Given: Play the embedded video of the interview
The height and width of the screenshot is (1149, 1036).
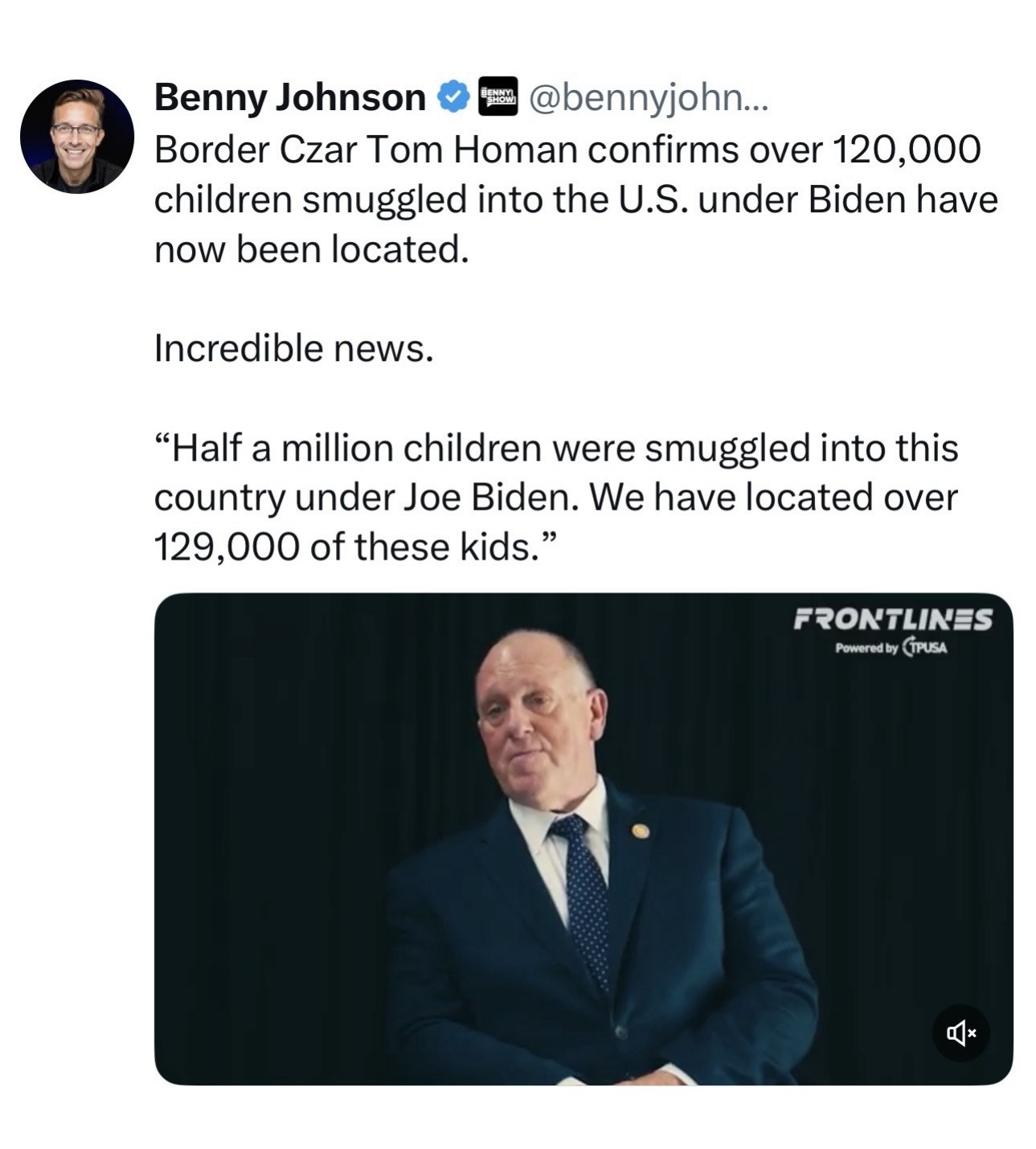Looking at the screenshot, I should tap(583, 839).
